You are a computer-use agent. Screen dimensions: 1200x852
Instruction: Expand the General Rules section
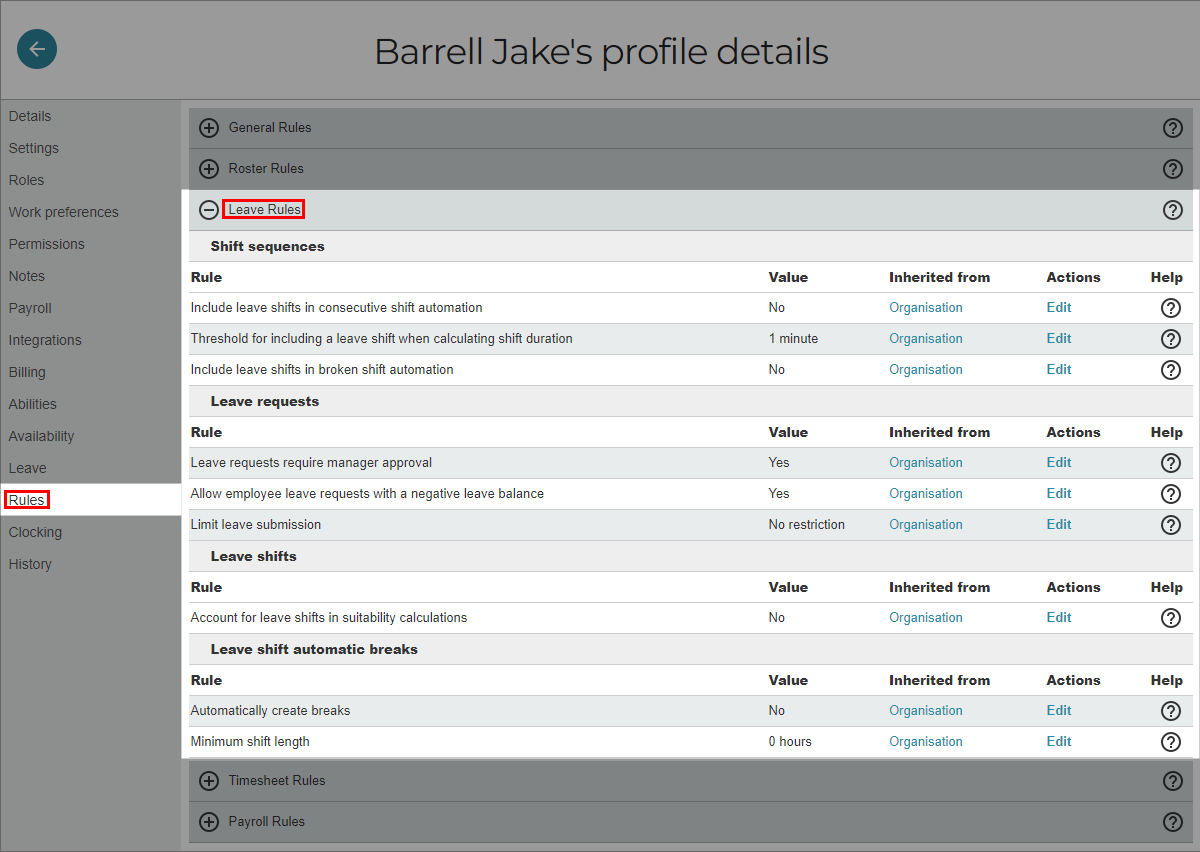[x=209, y=128]
